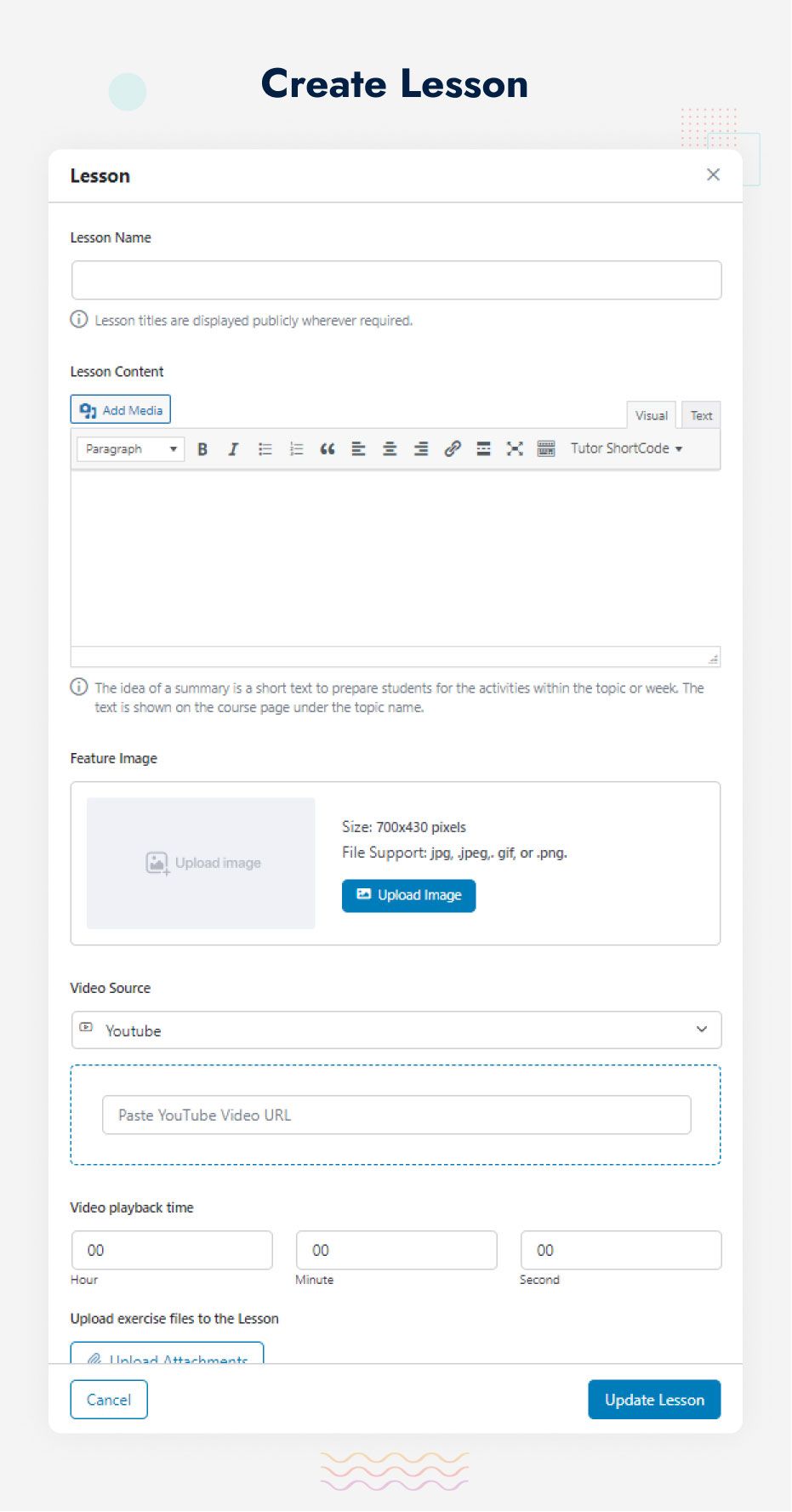This screenshot has width=792, height=1512.
Task: Click the Update Lesson button
Action: pyautogui.click(x=654, y=1400)
